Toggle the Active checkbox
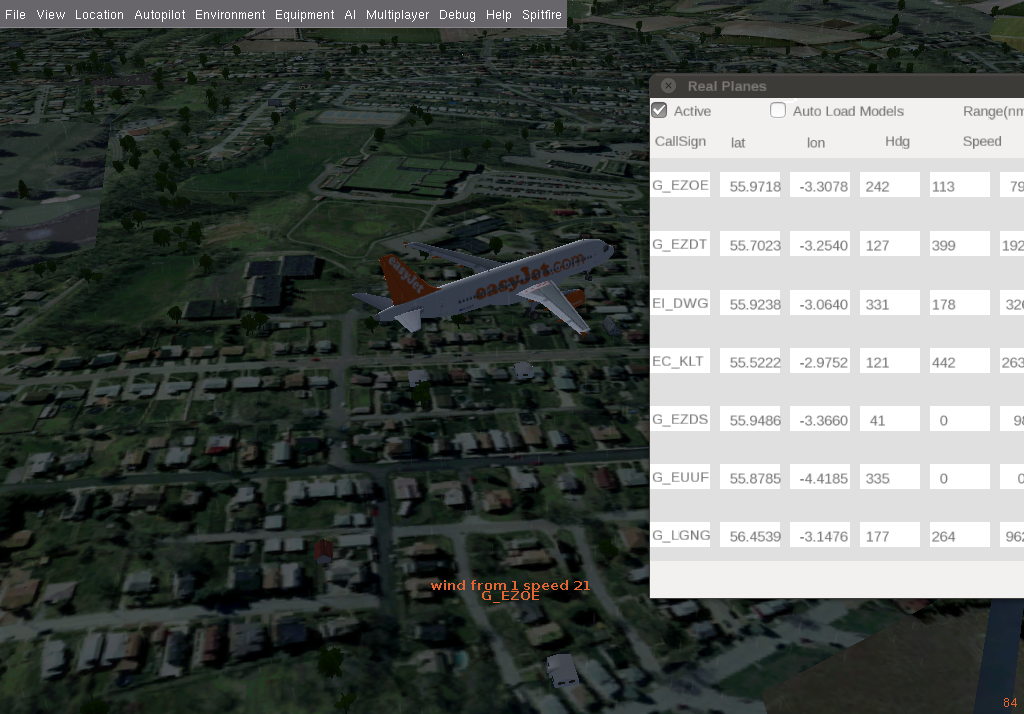1024x714 pixels. [659, 111]
